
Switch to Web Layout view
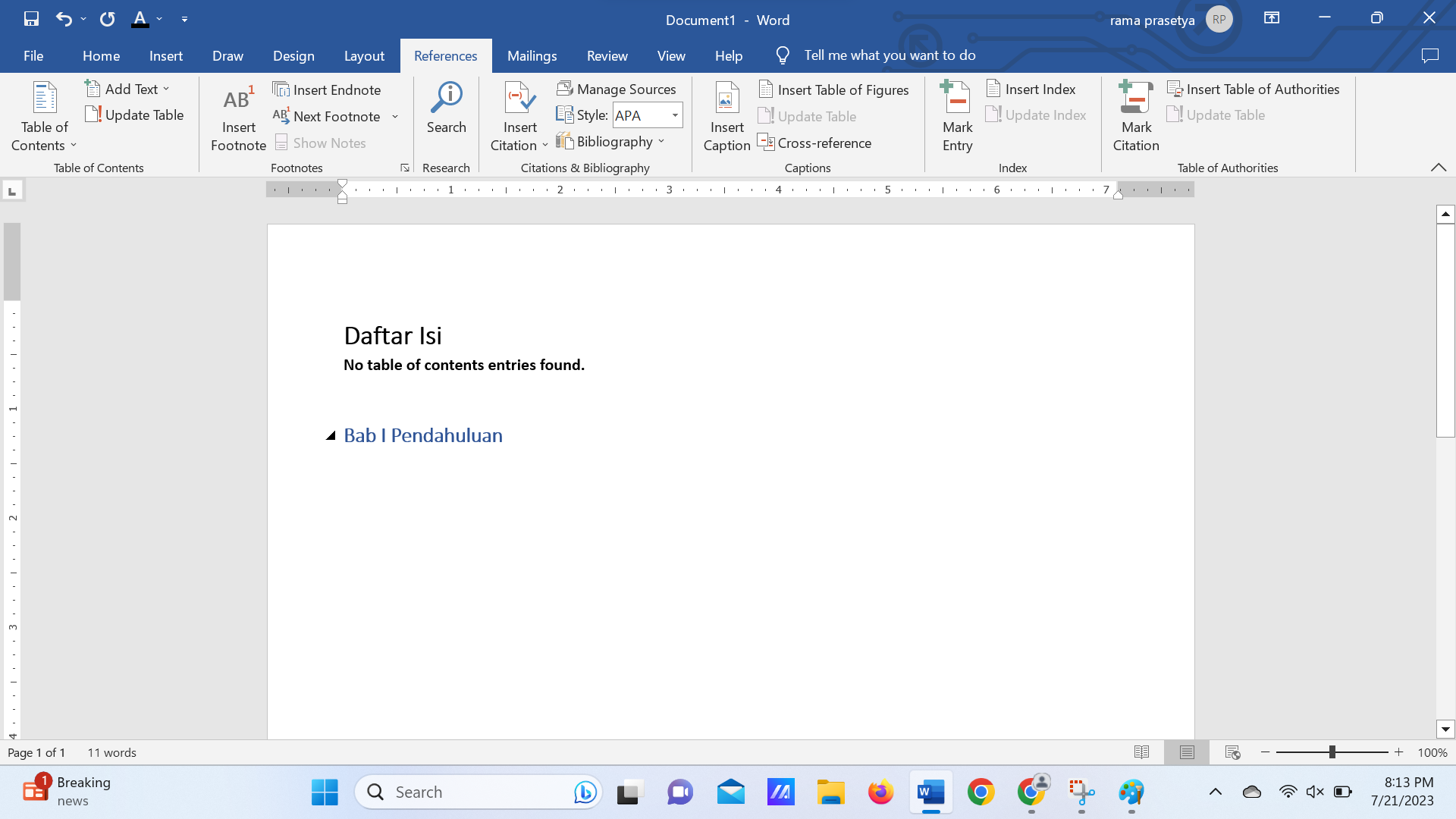pyautogui.click(x=1232, y=752)
